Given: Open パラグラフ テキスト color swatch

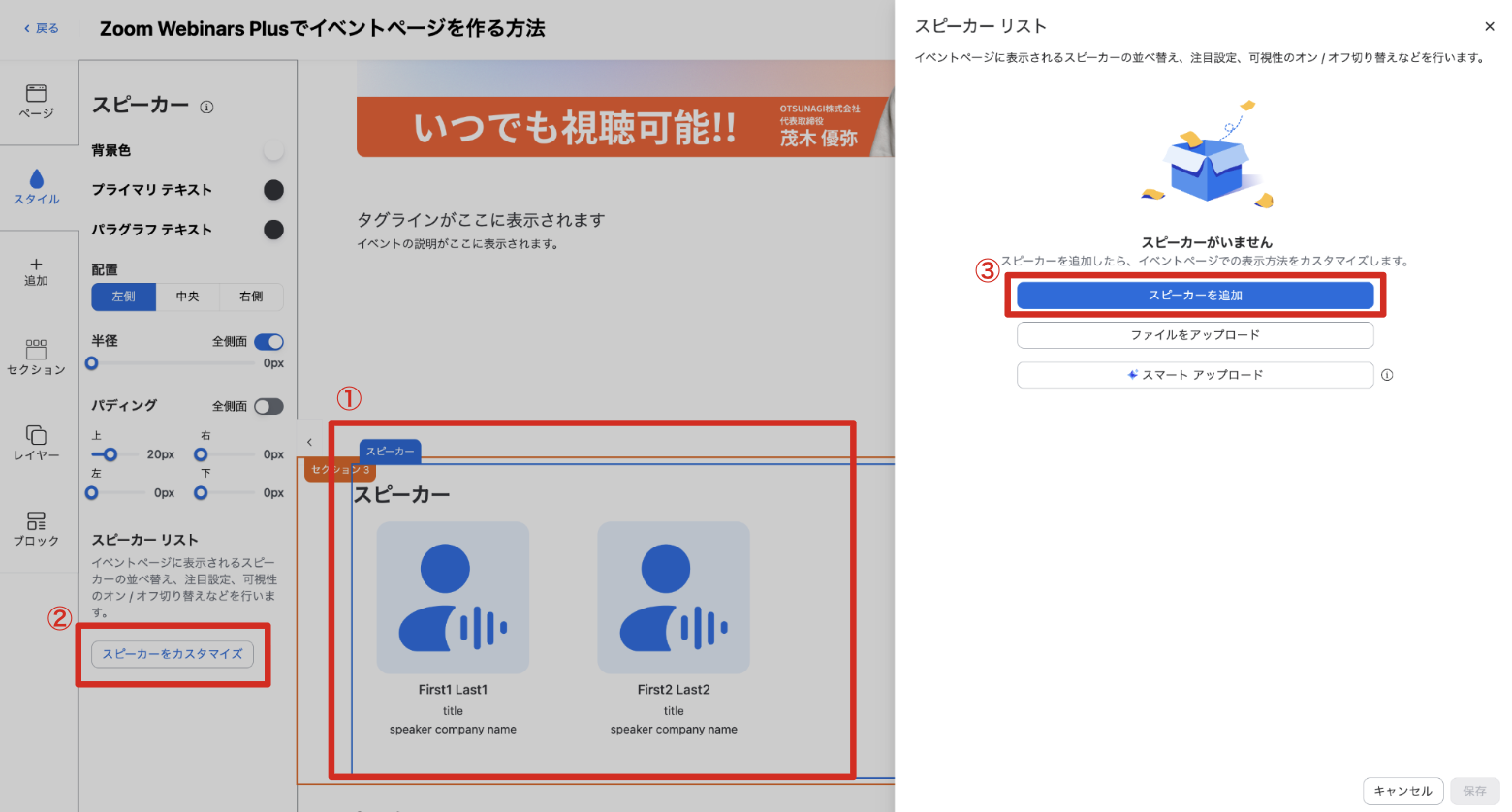Looking at the screenshot, I should click(x=273, y=230).
